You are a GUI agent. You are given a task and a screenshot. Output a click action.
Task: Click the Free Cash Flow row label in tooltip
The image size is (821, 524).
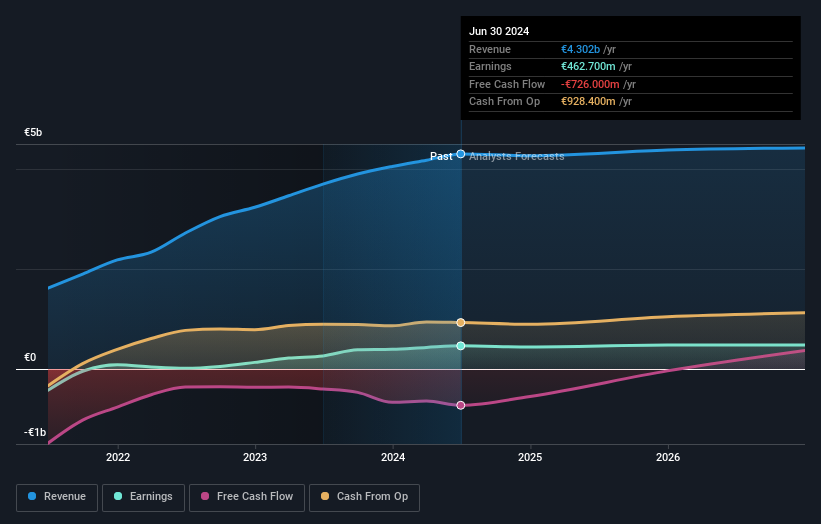pos(507,84)
